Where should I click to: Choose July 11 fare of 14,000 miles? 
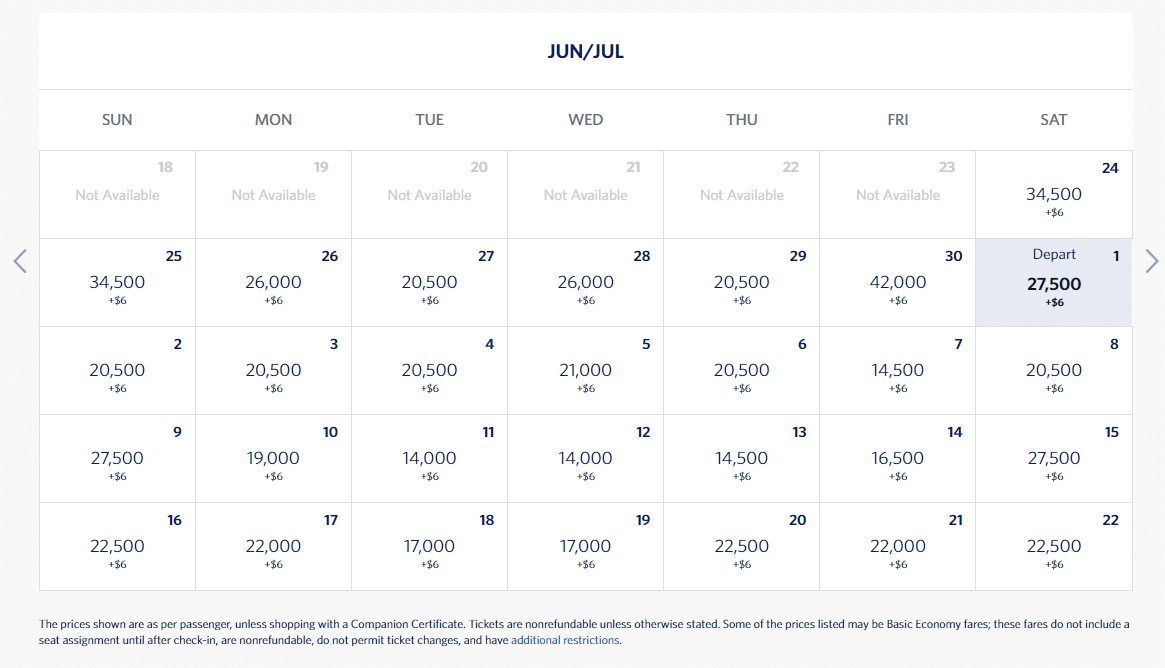pos(429,459)
